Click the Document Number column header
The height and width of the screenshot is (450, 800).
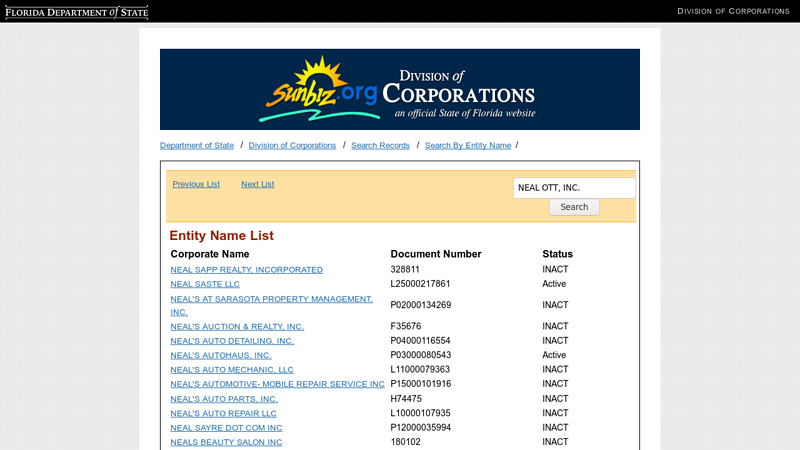pos(436,254)
